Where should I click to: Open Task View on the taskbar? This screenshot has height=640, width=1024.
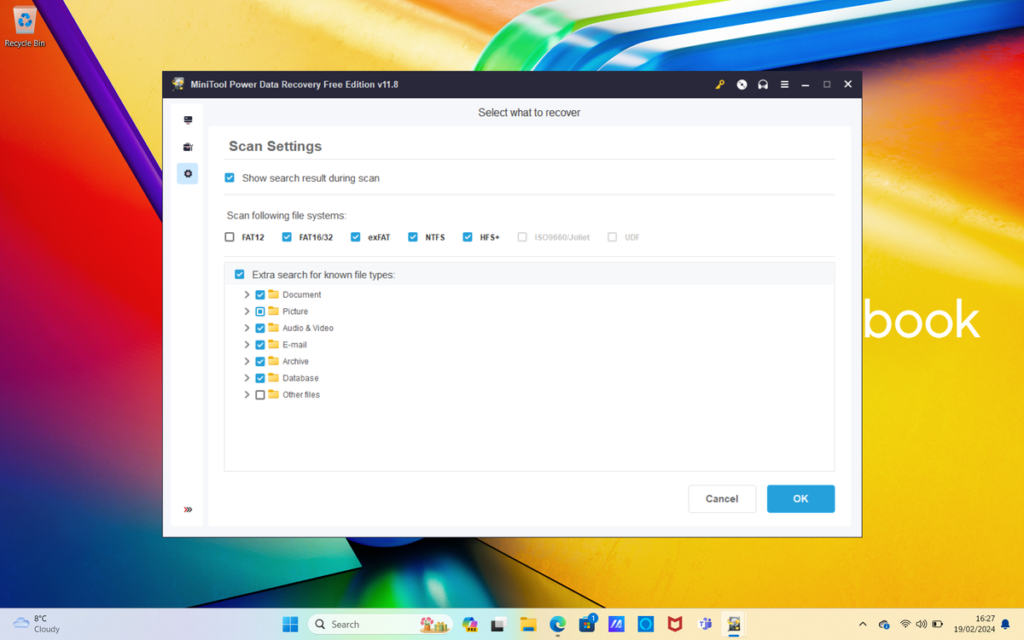[498, 624]
